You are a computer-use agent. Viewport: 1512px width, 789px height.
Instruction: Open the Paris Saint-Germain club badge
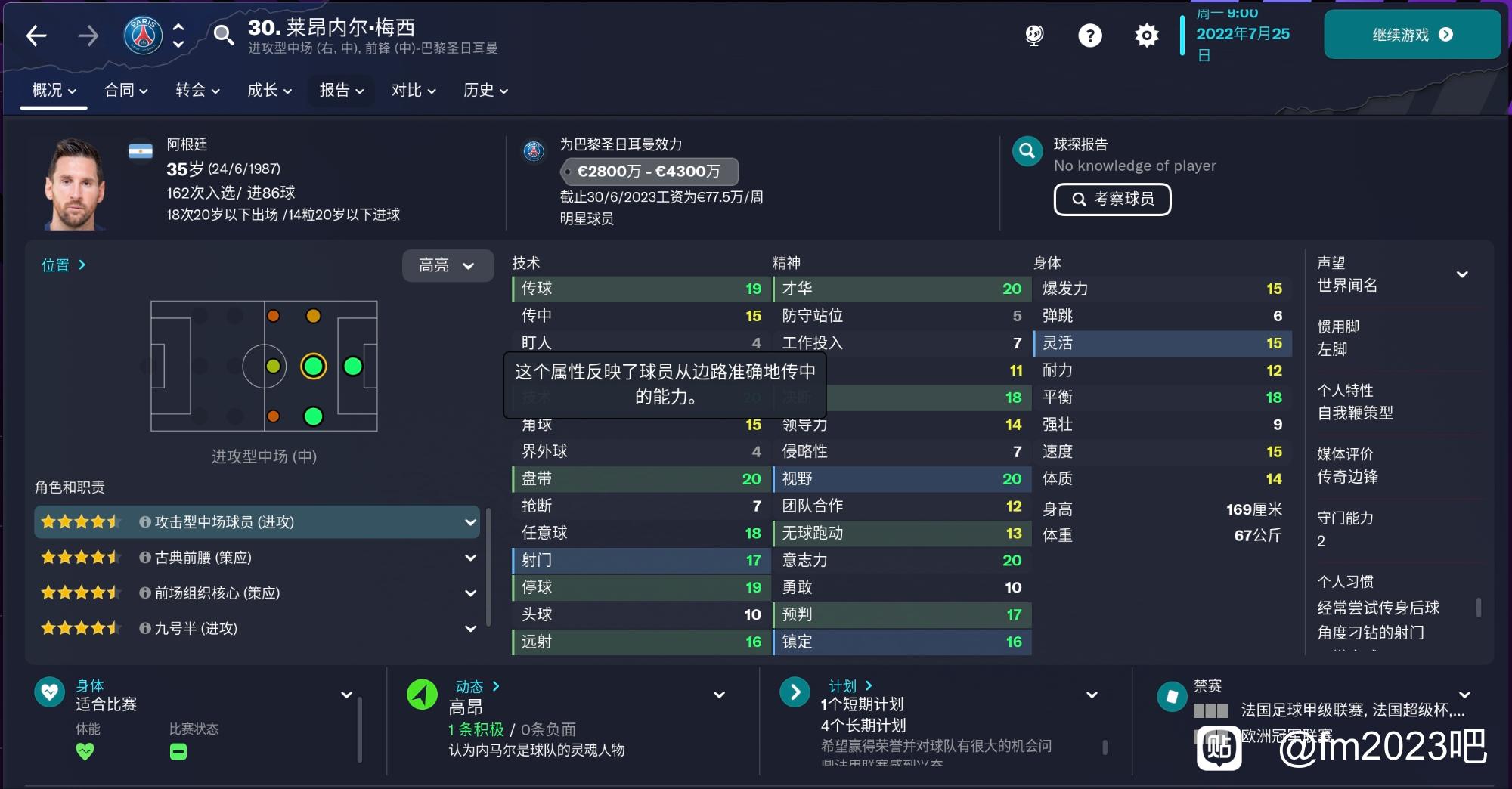[x=143, y=35]
